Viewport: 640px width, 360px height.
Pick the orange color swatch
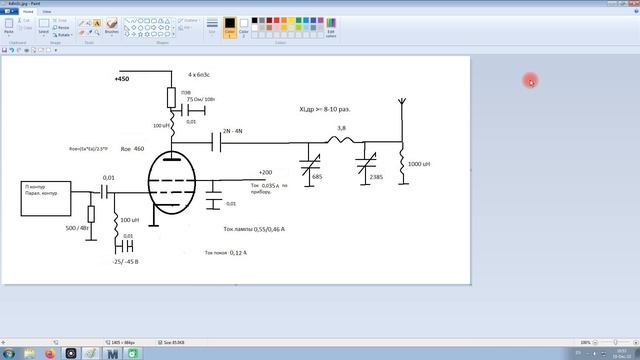284,20
